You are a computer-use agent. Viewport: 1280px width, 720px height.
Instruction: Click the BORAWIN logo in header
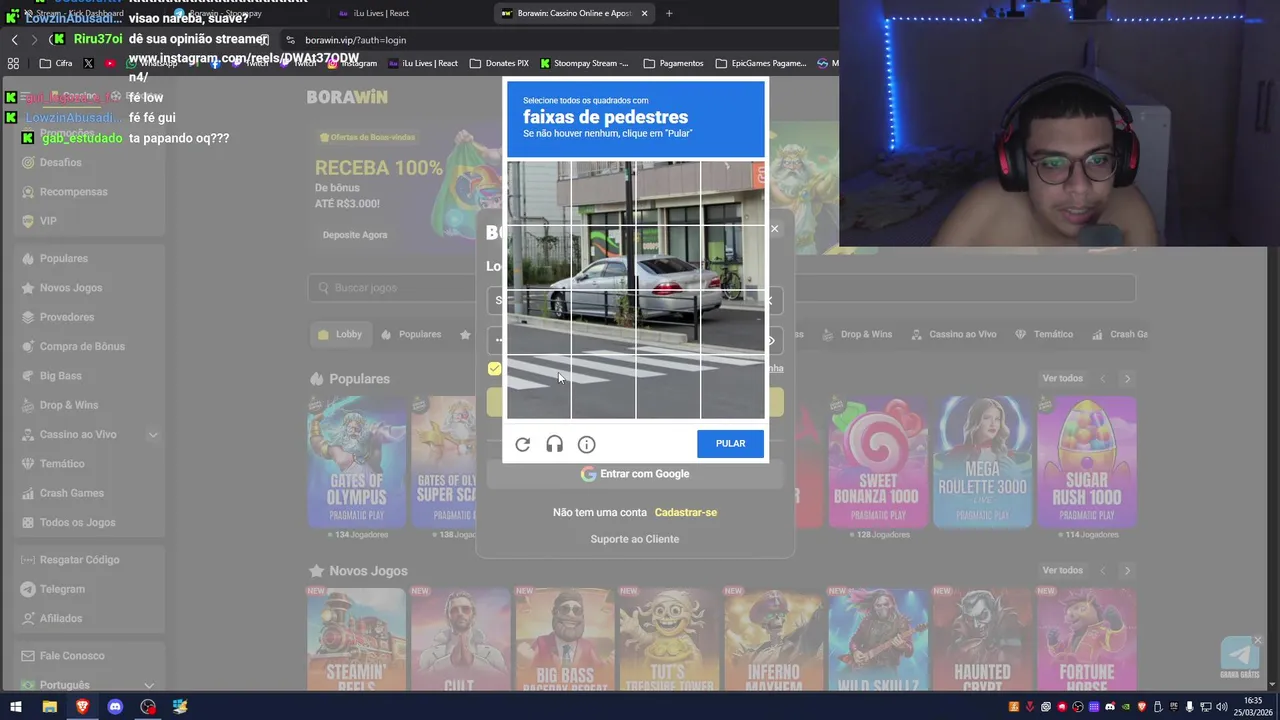click(x=347, y=97)
